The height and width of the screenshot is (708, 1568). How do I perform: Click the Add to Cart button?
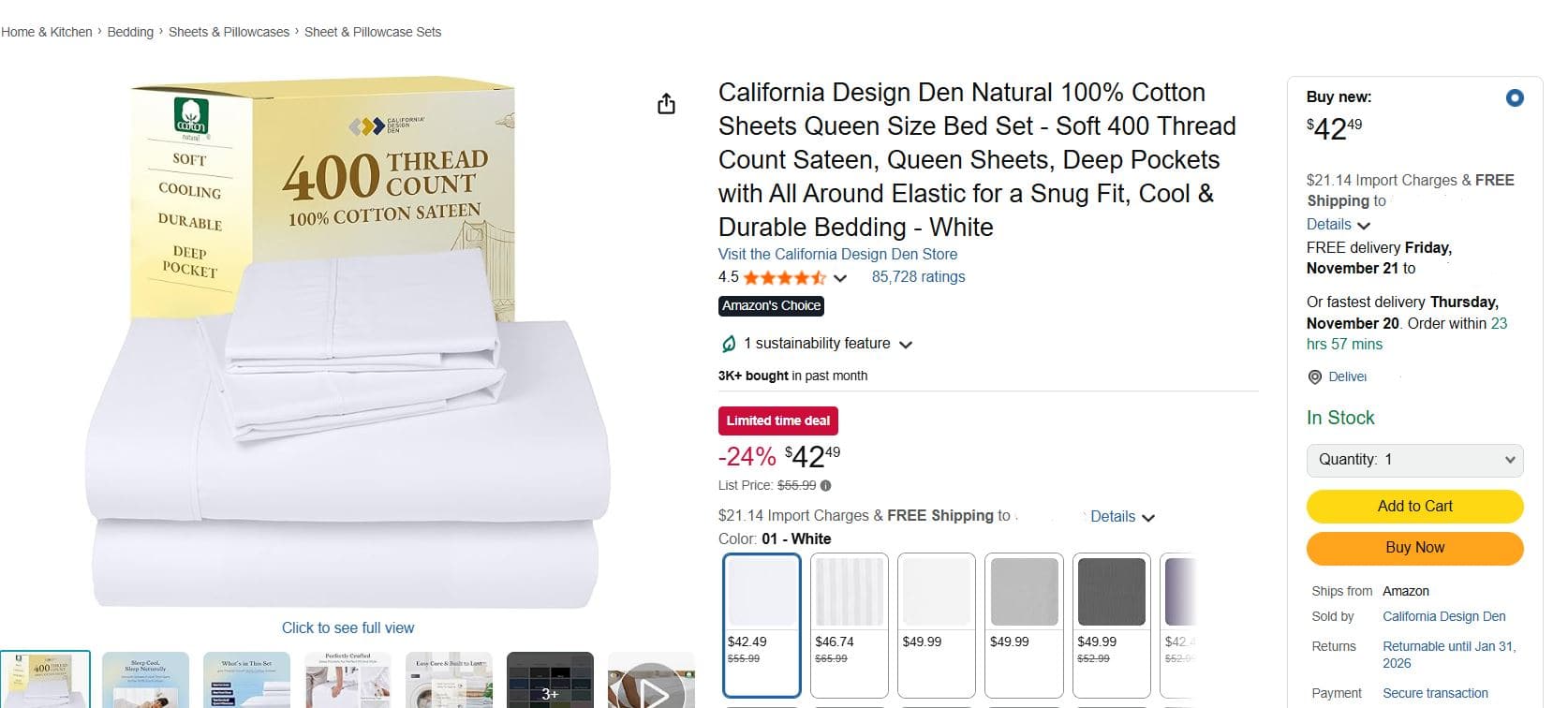click(1414, 506)
